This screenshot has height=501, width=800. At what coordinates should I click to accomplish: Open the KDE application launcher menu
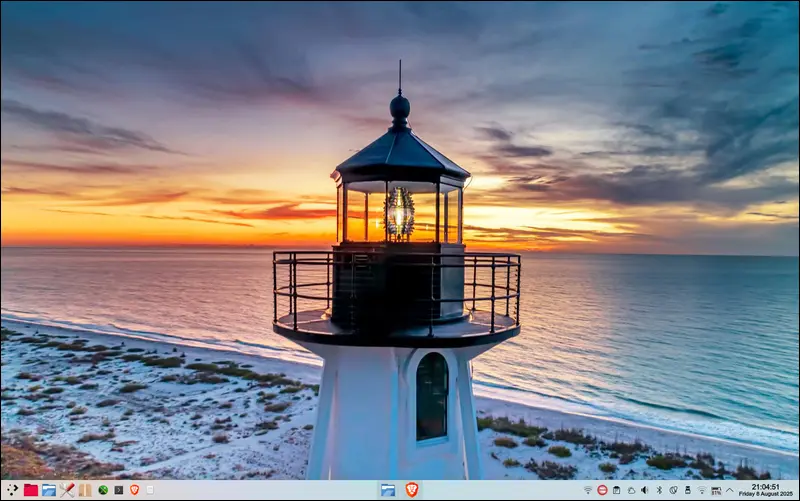pos(12,490)
